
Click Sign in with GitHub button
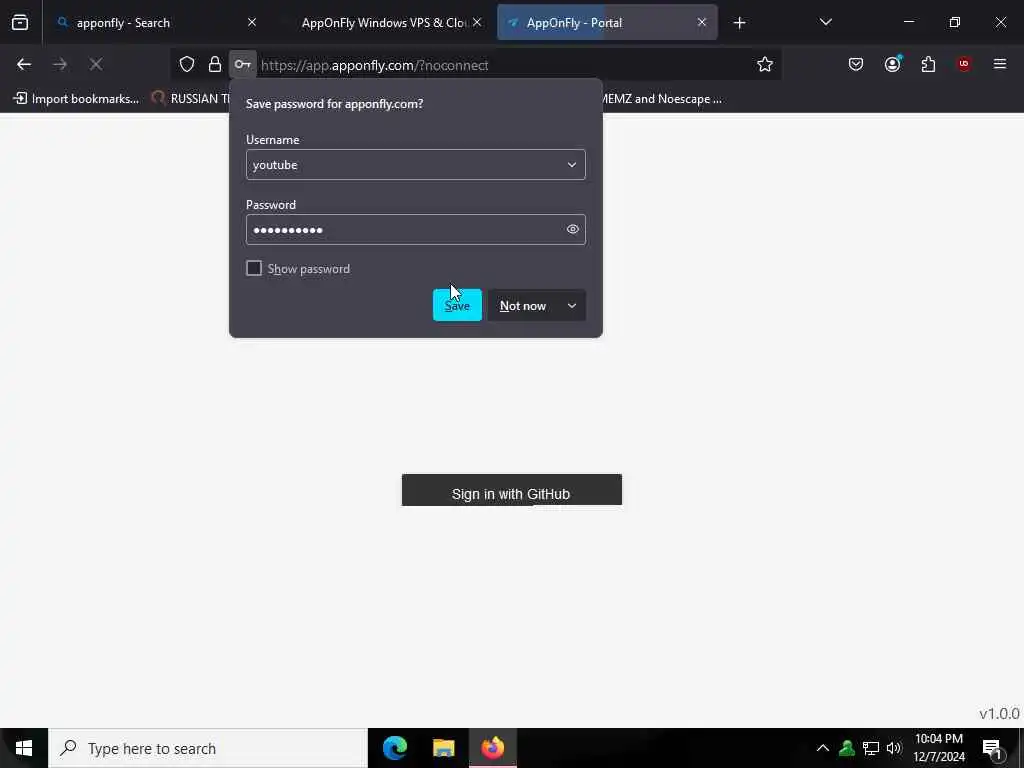point(511,490)
